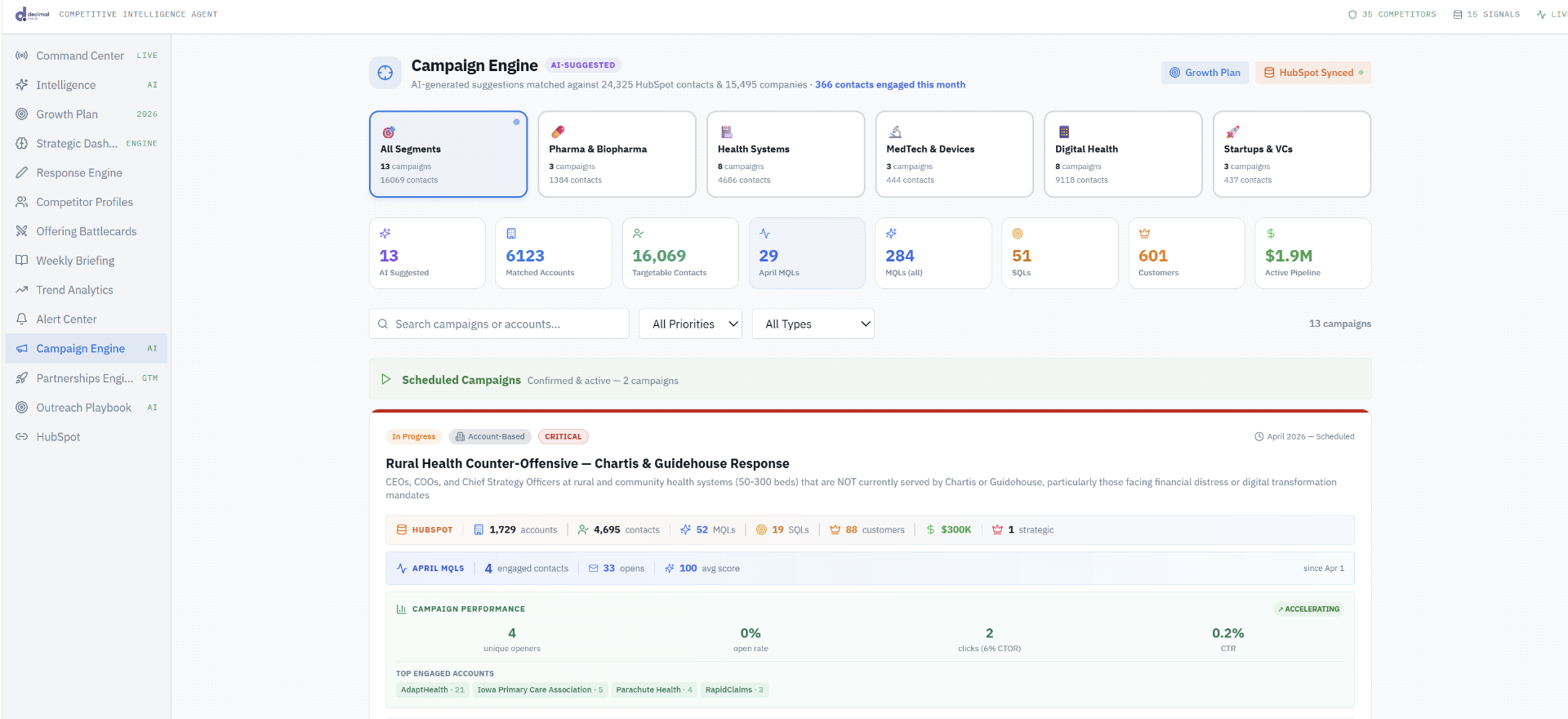Open Command Center broadcast icon
1568x719 pixels.
tap(22, 56)
